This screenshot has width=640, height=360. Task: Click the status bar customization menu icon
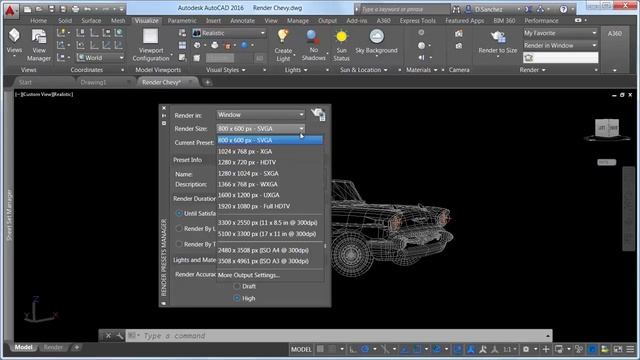[631, 349]
